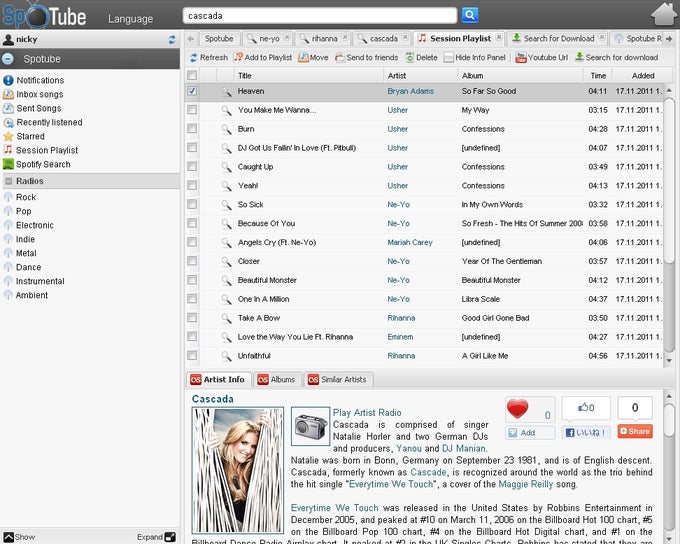This screenshot has width=680, height=544.
Task: Open Sent Songs
Action: tap(32, 108)
